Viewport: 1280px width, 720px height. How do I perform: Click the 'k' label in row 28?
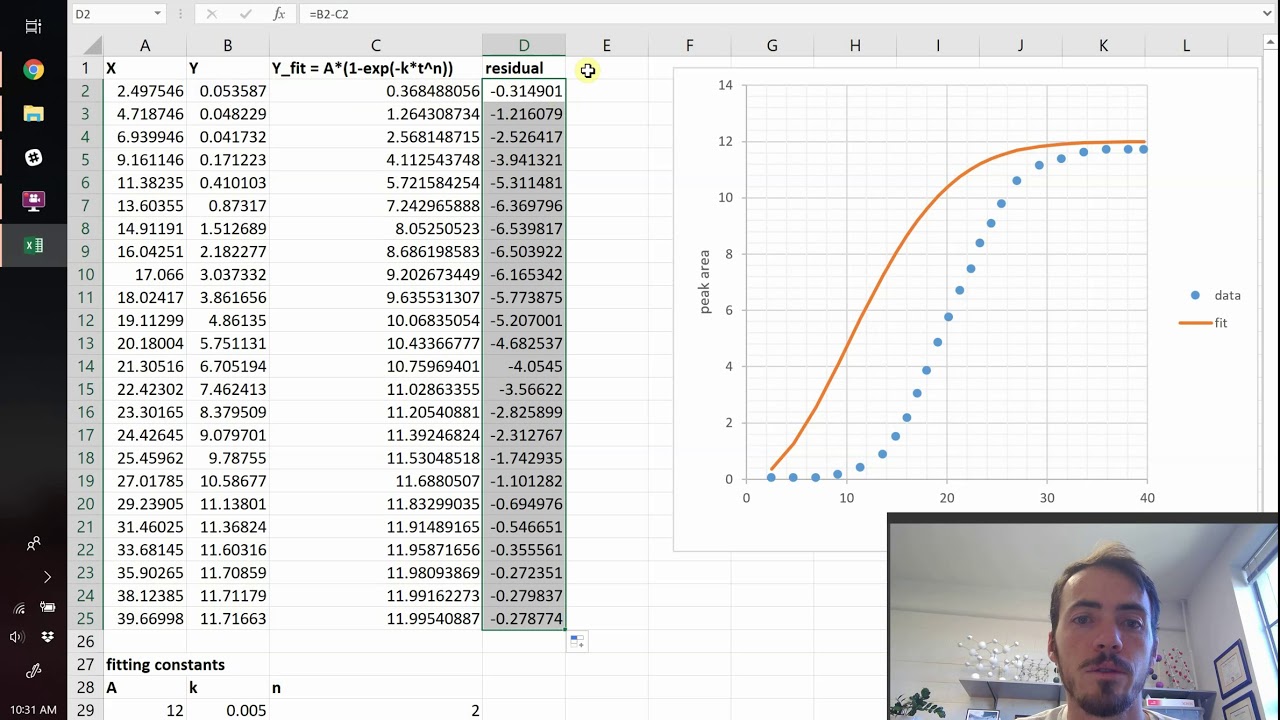pos(227,688)
